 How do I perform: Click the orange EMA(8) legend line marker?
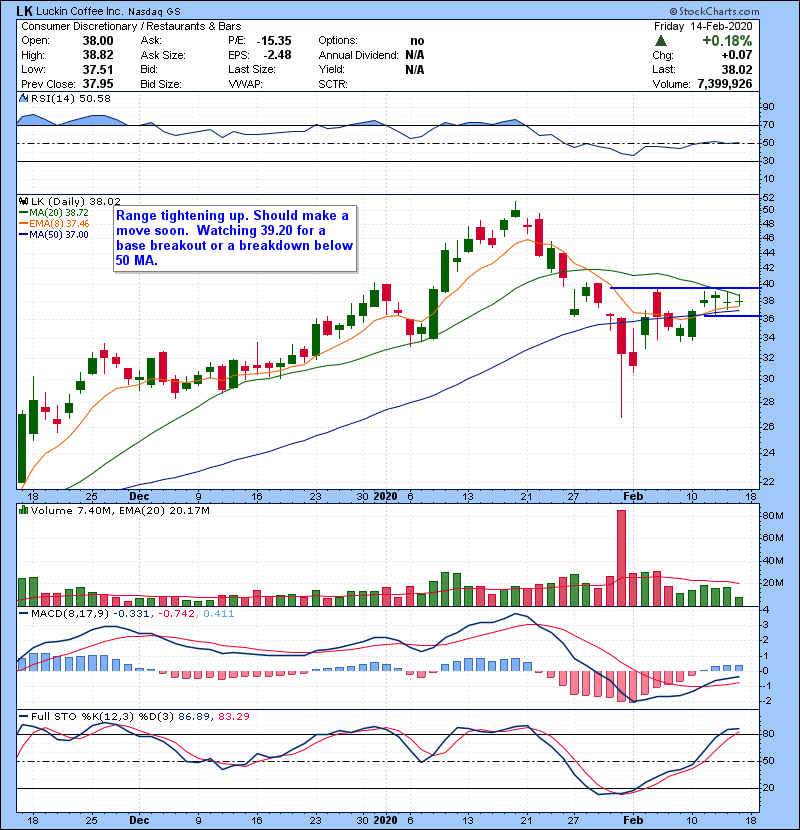click(23, 224)
